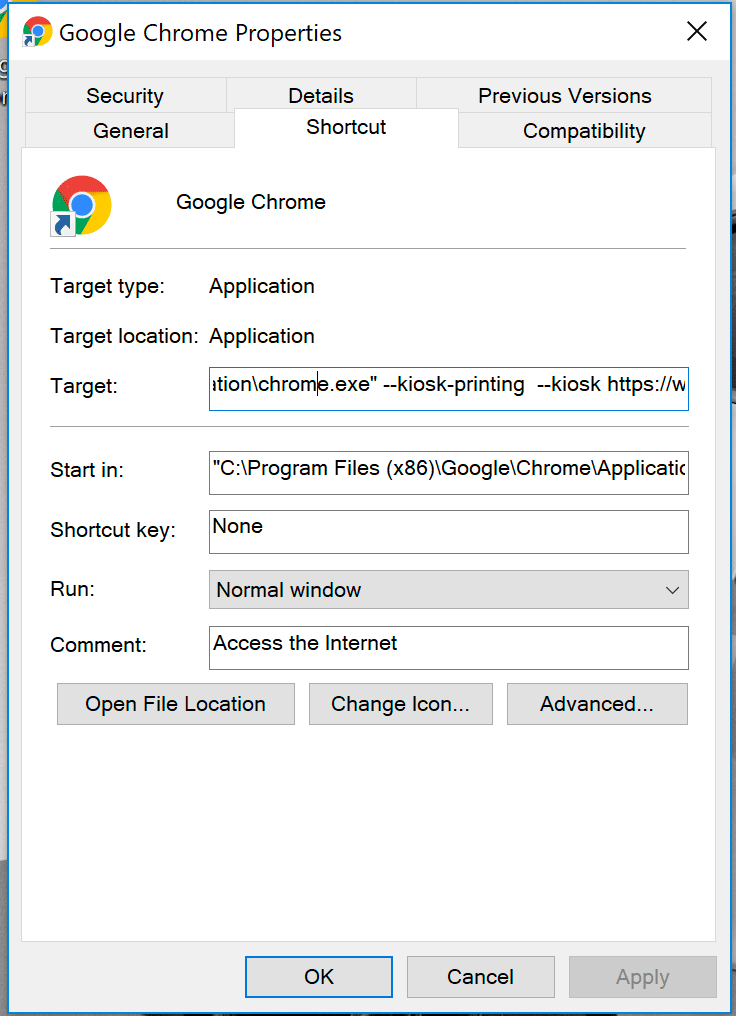Switch to the Security tab
The height and width of the screenshot is (1016, 736).
click(x=125, y=96)
